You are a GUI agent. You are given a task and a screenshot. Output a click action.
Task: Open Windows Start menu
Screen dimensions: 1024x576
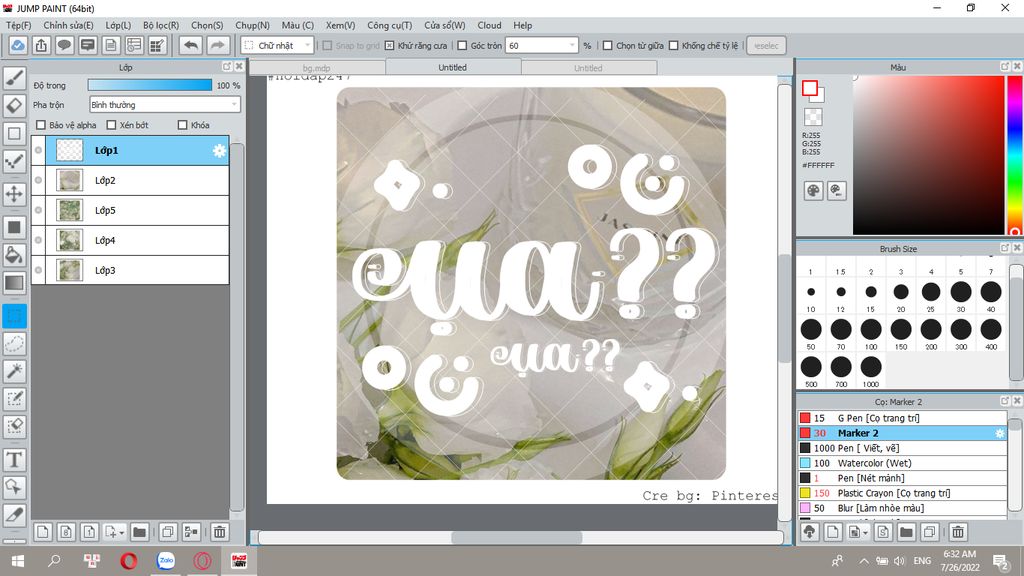tap(18, 561)
